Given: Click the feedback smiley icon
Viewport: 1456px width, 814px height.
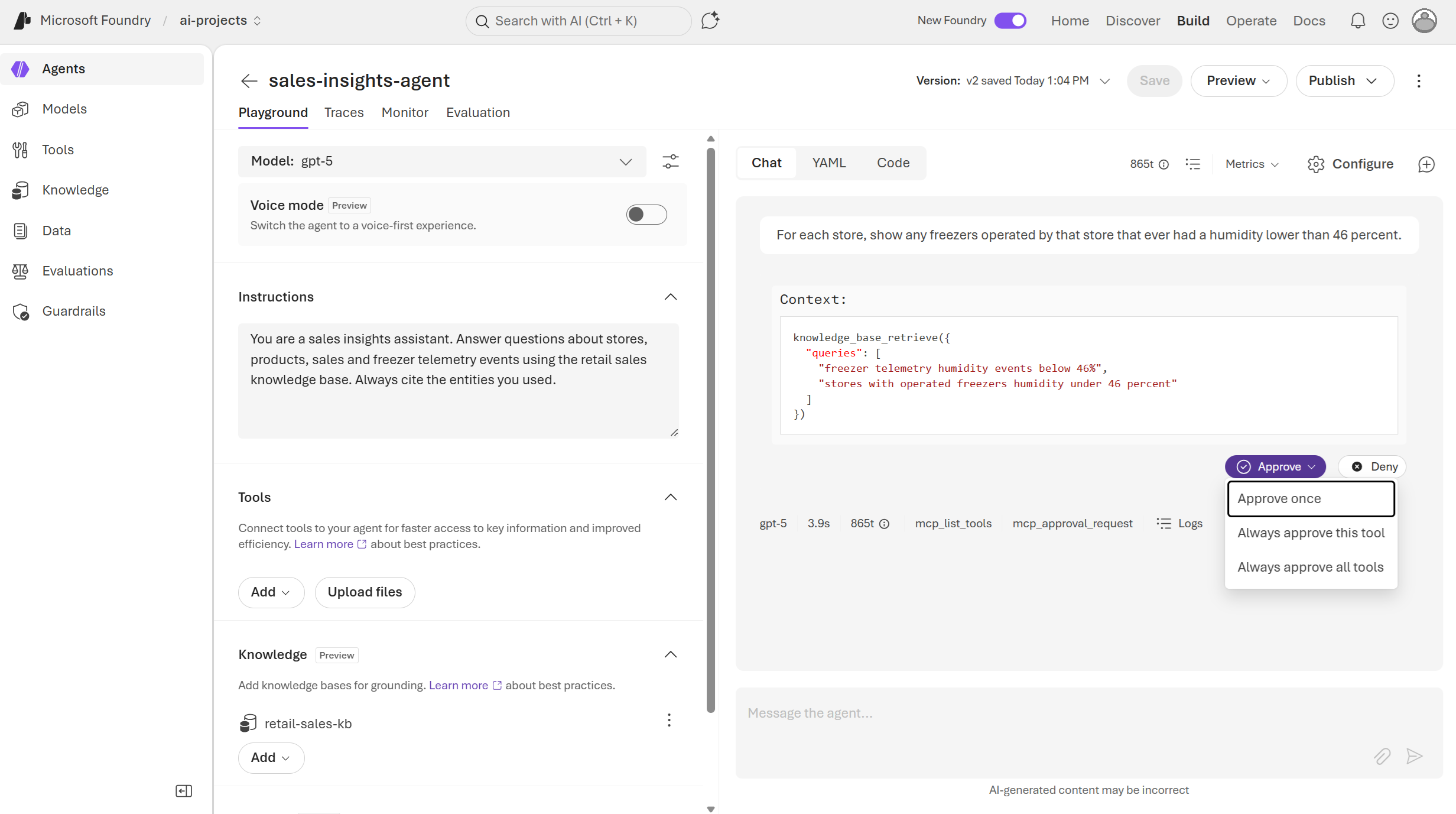Looking at the screenshot, I should (1390, 21).
